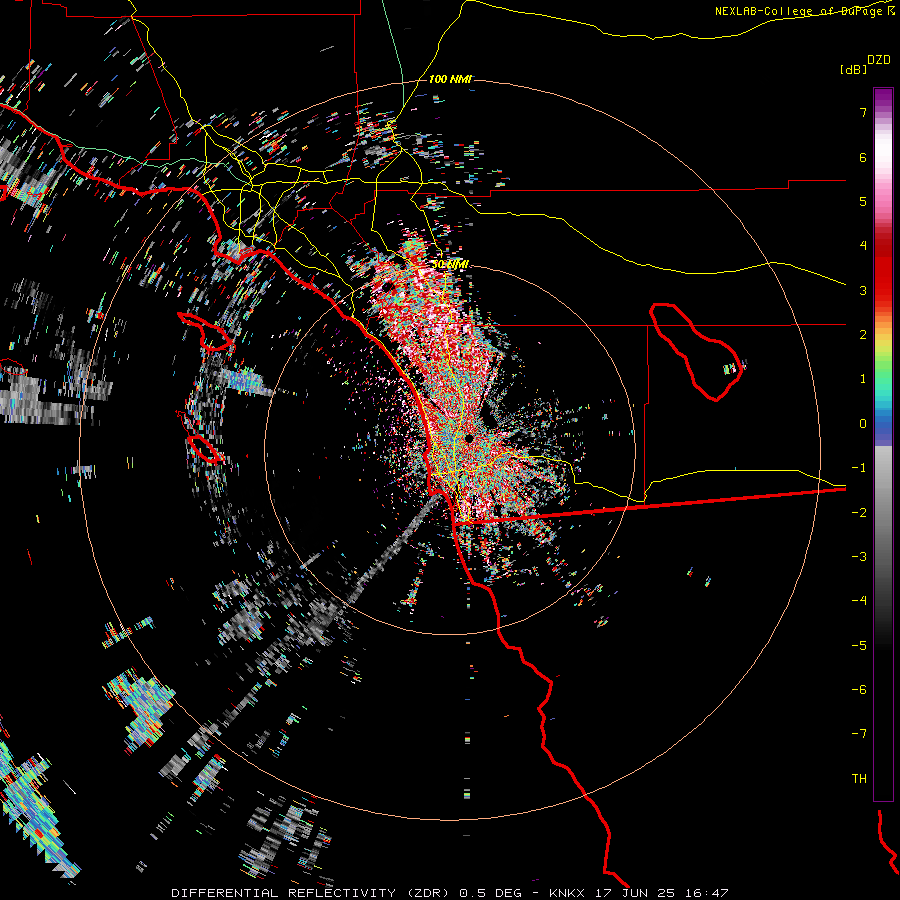This screenshot has height=900, width=900.
Task: Click the "DIFFERENTIAL REFLECTIVITY (ZDR)" product title
Action: pyautogui.click(x=311, y=893)
